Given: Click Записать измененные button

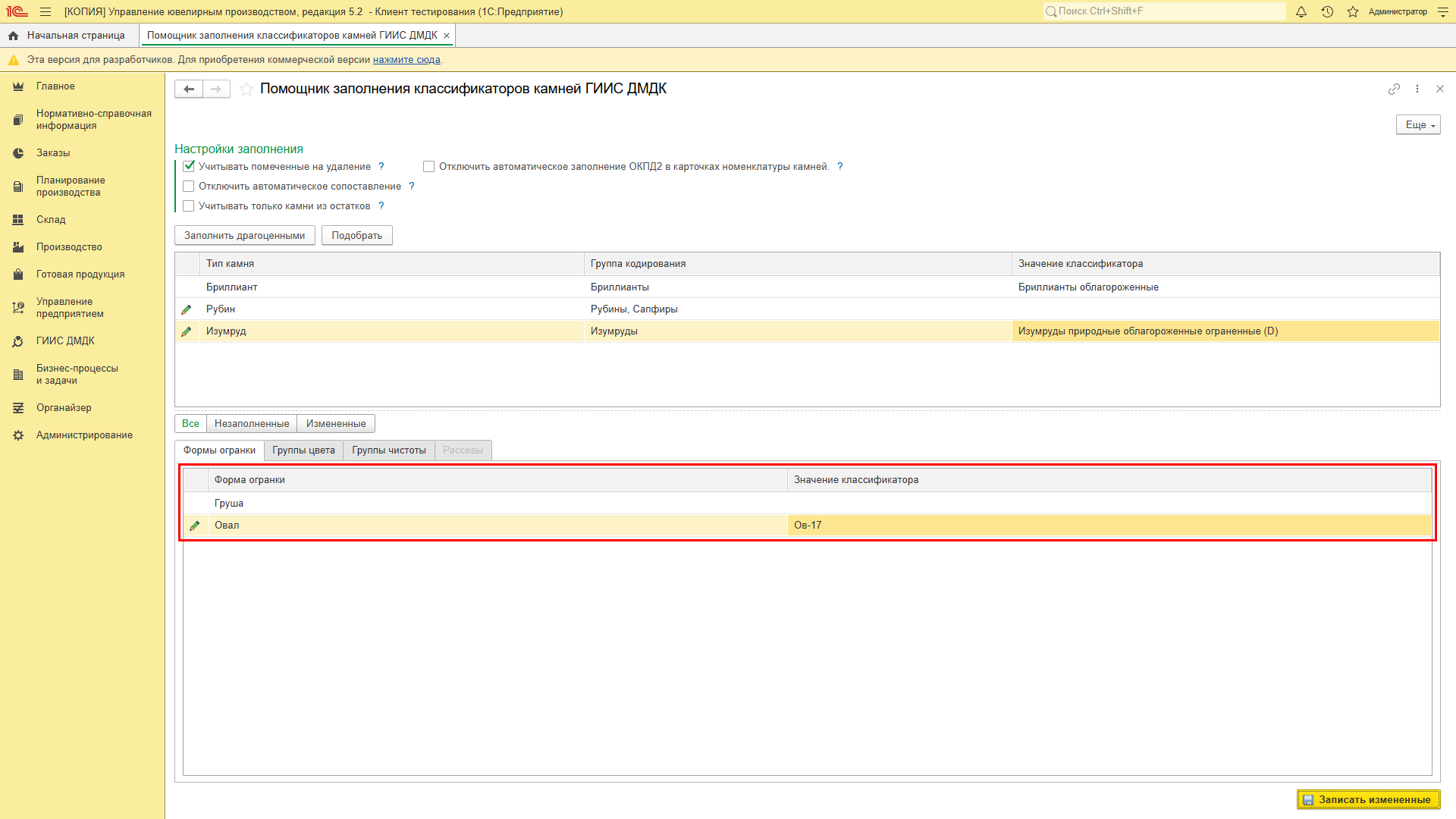Looking at the screenshot, I should point(1368,799).
